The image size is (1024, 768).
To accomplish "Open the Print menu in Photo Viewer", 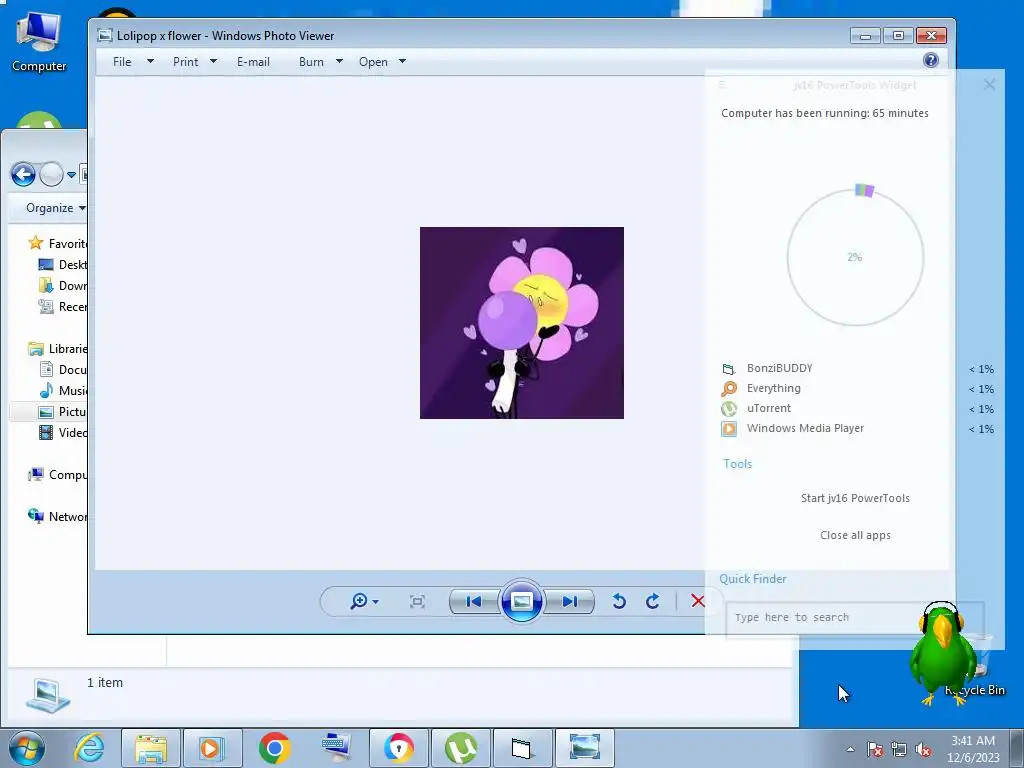I will coord(185,61).
